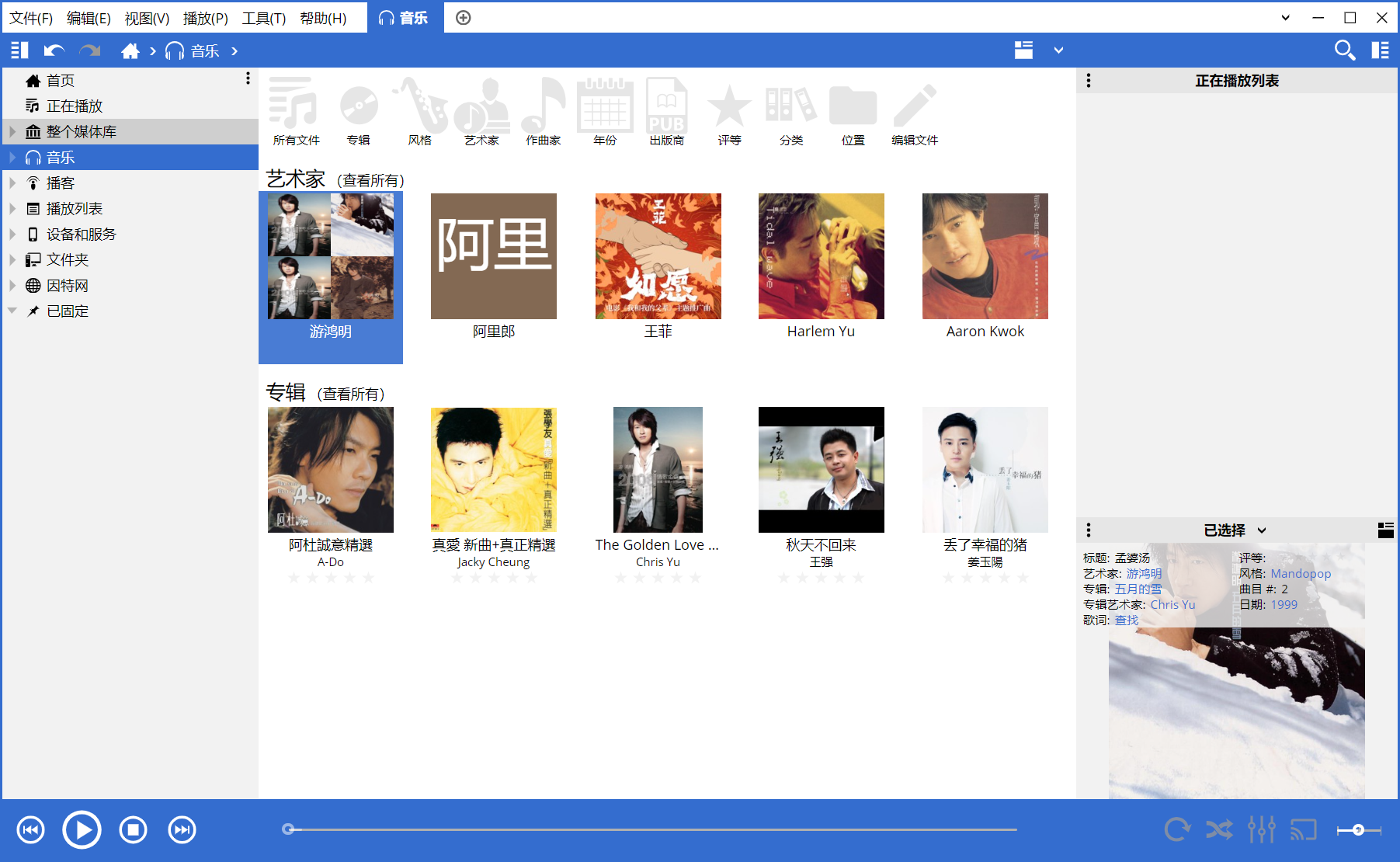Expand the 播客 tree node
The height and width of the screenshot is (862, 1400).
pos(12,183)
